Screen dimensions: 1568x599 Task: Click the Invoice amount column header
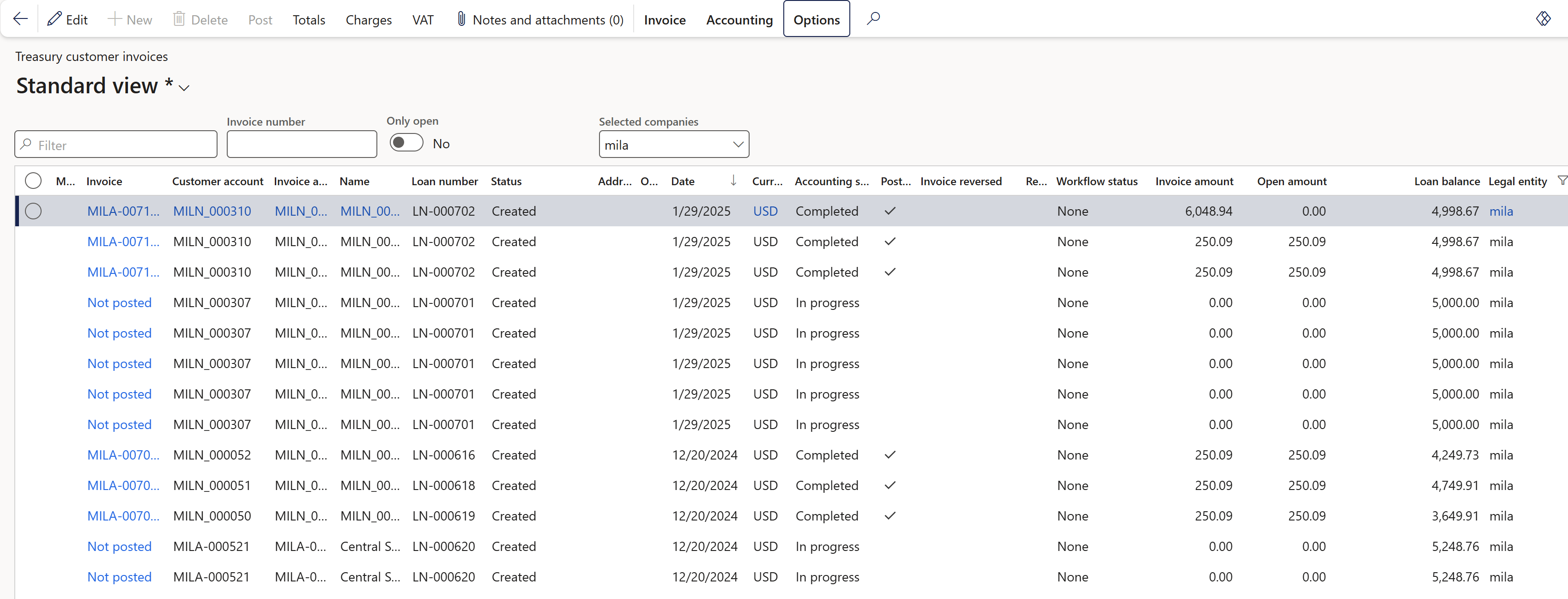pyautogui.click(x=1193, y=182)
